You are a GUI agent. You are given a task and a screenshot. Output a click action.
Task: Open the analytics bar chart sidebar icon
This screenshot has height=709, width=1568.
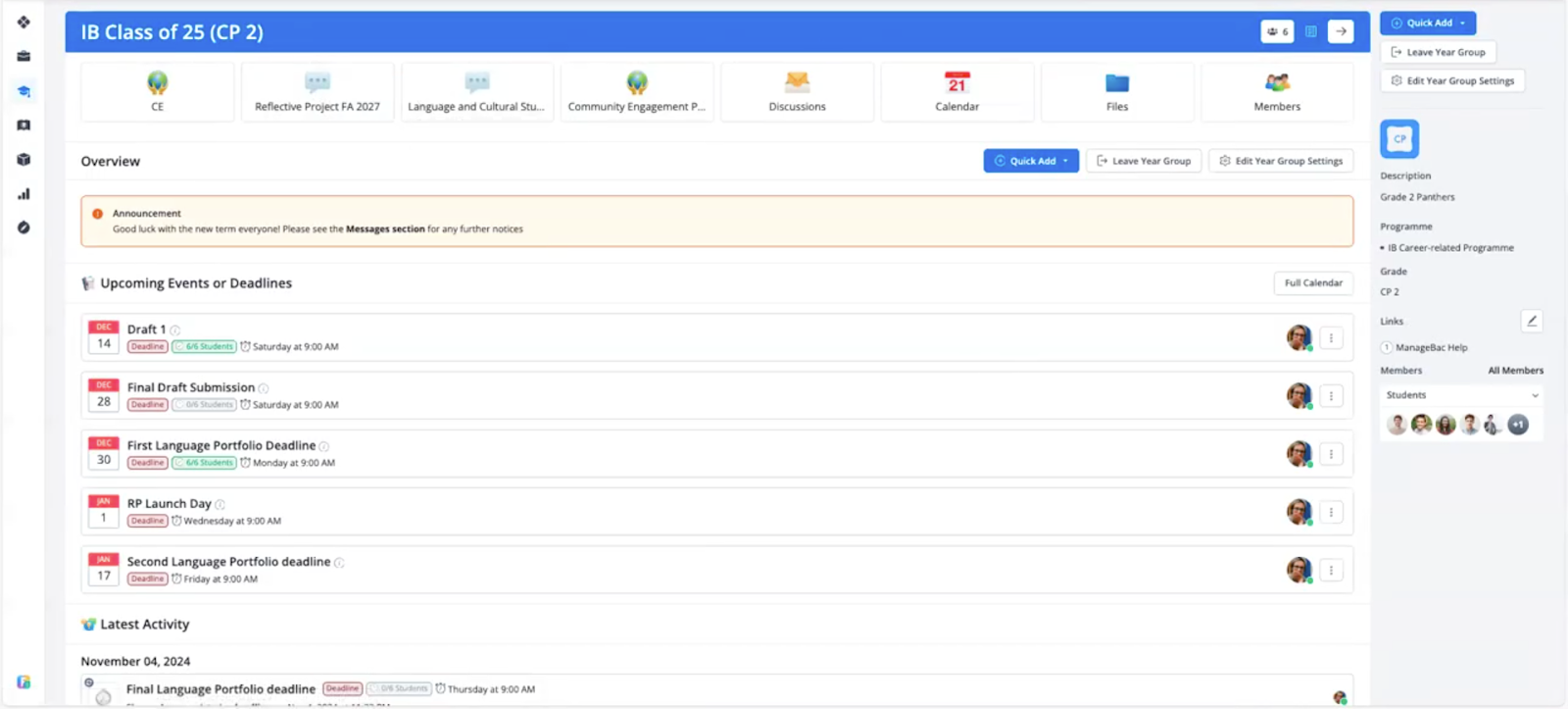[24, 194]
